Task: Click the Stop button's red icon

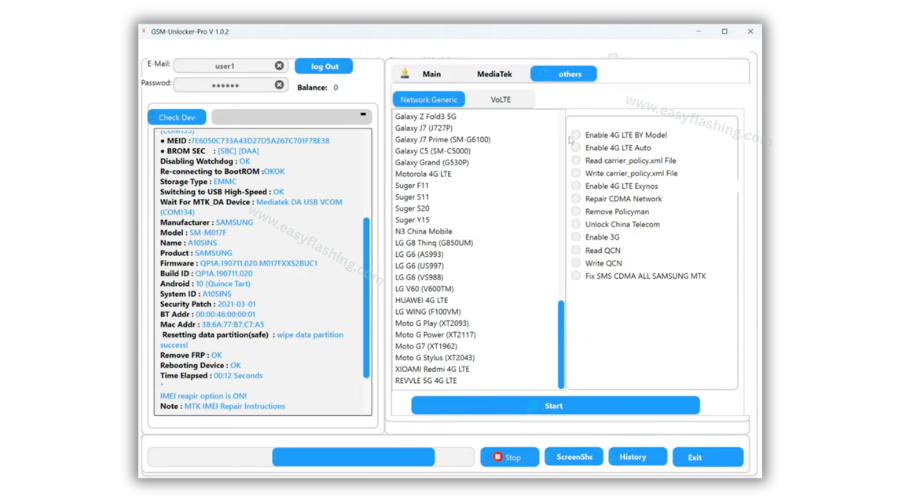Action: 498,457
